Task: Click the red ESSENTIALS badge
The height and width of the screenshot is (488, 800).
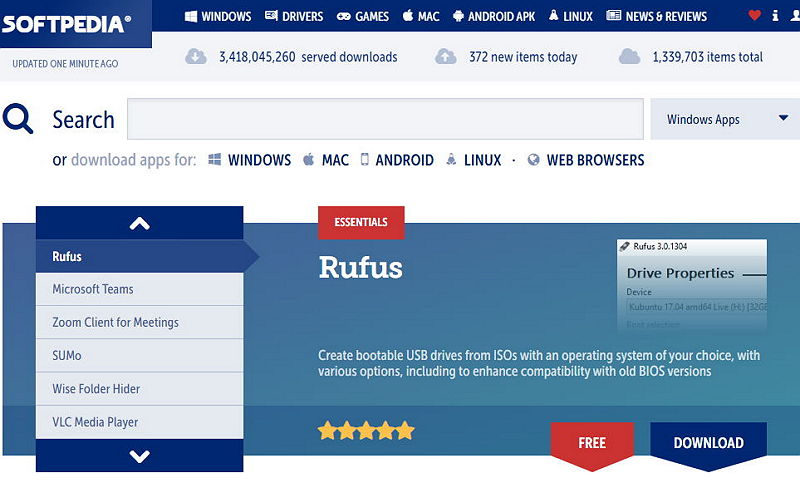Action: coord(361,223)
